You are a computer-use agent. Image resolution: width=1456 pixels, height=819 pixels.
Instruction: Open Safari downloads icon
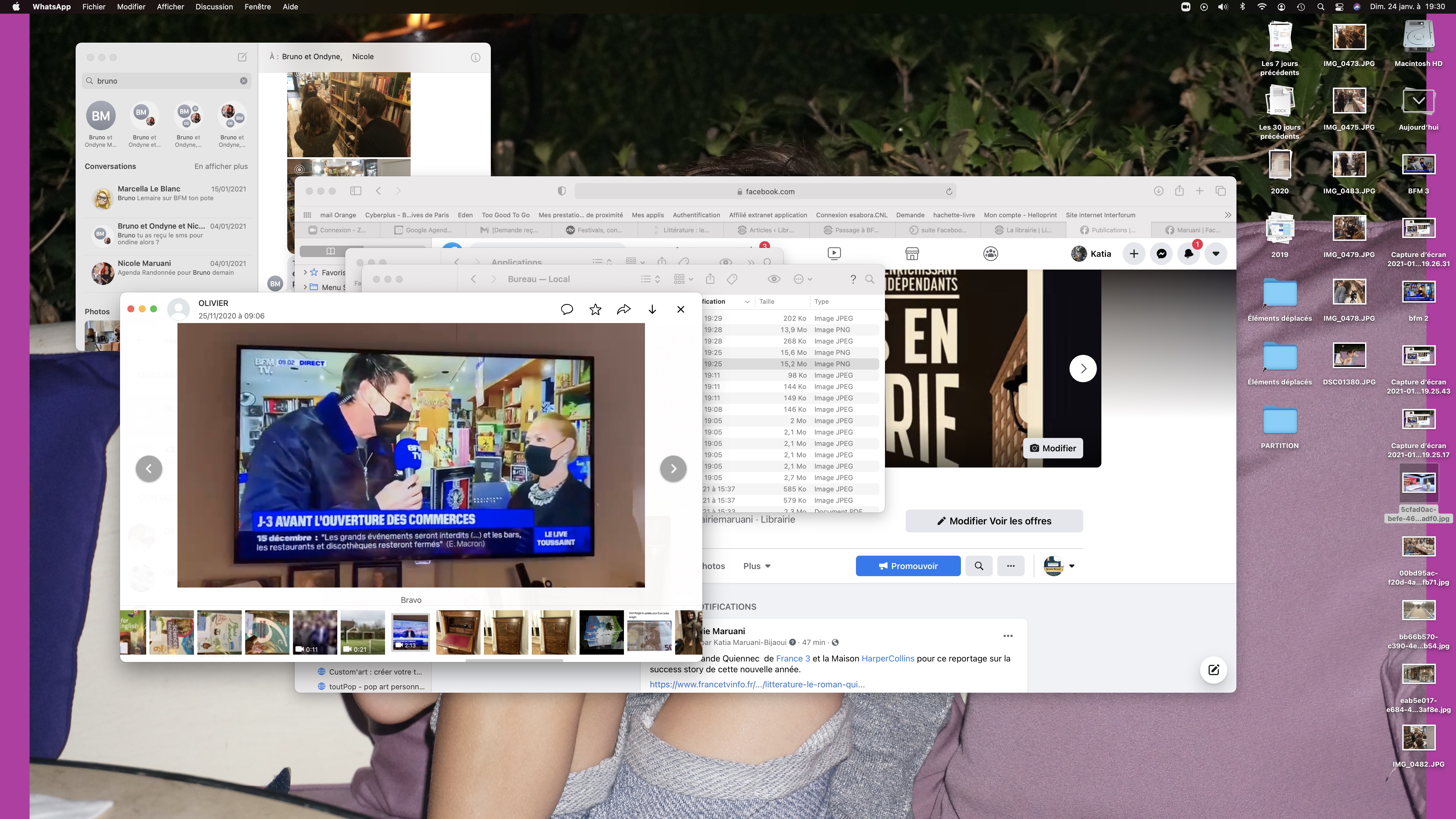(1158, 191)
